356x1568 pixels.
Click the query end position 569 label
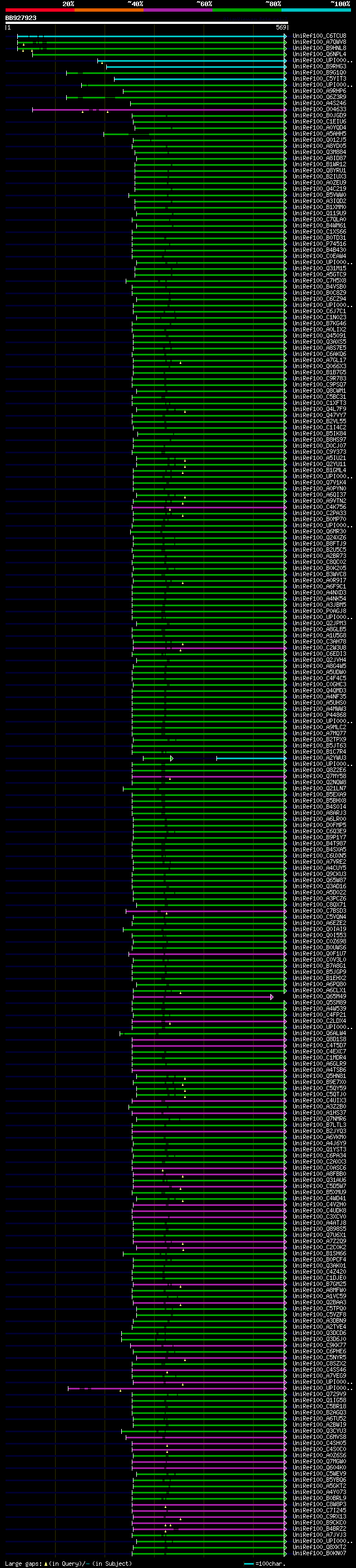(x=281, y=27)
